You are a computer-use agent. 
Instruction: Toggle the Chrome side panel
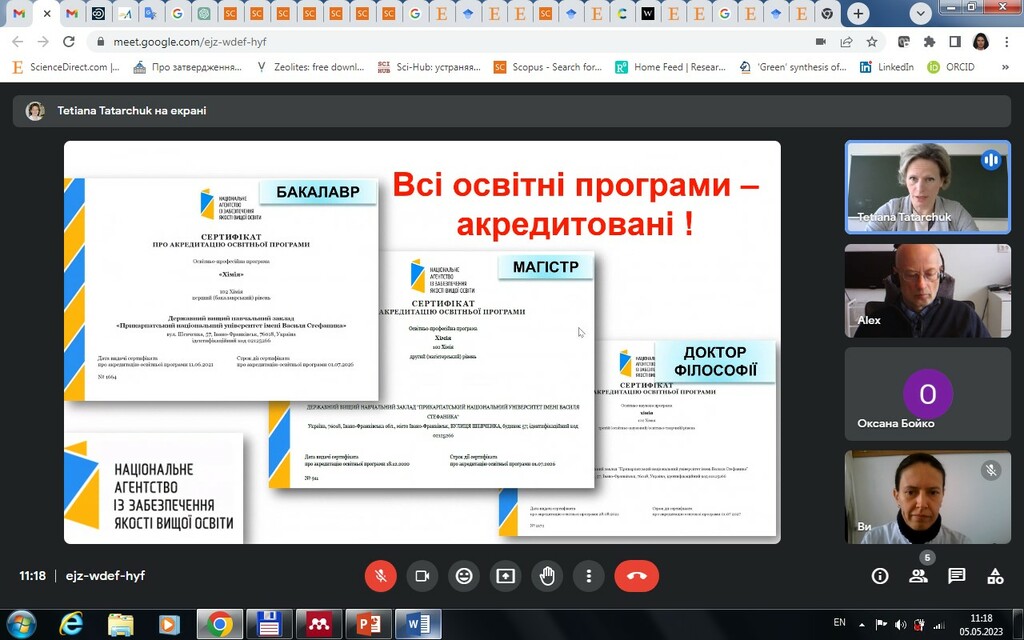(955, 42)
